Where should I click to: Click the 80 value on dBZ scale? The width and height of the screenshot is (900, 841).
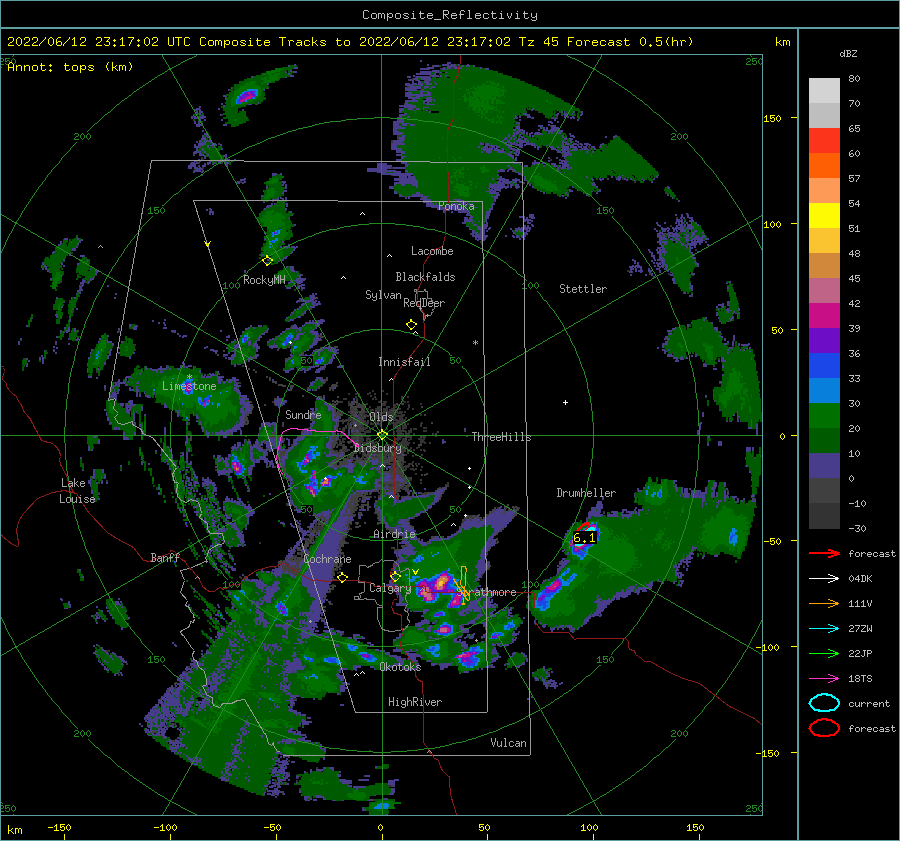pos(854,79)
